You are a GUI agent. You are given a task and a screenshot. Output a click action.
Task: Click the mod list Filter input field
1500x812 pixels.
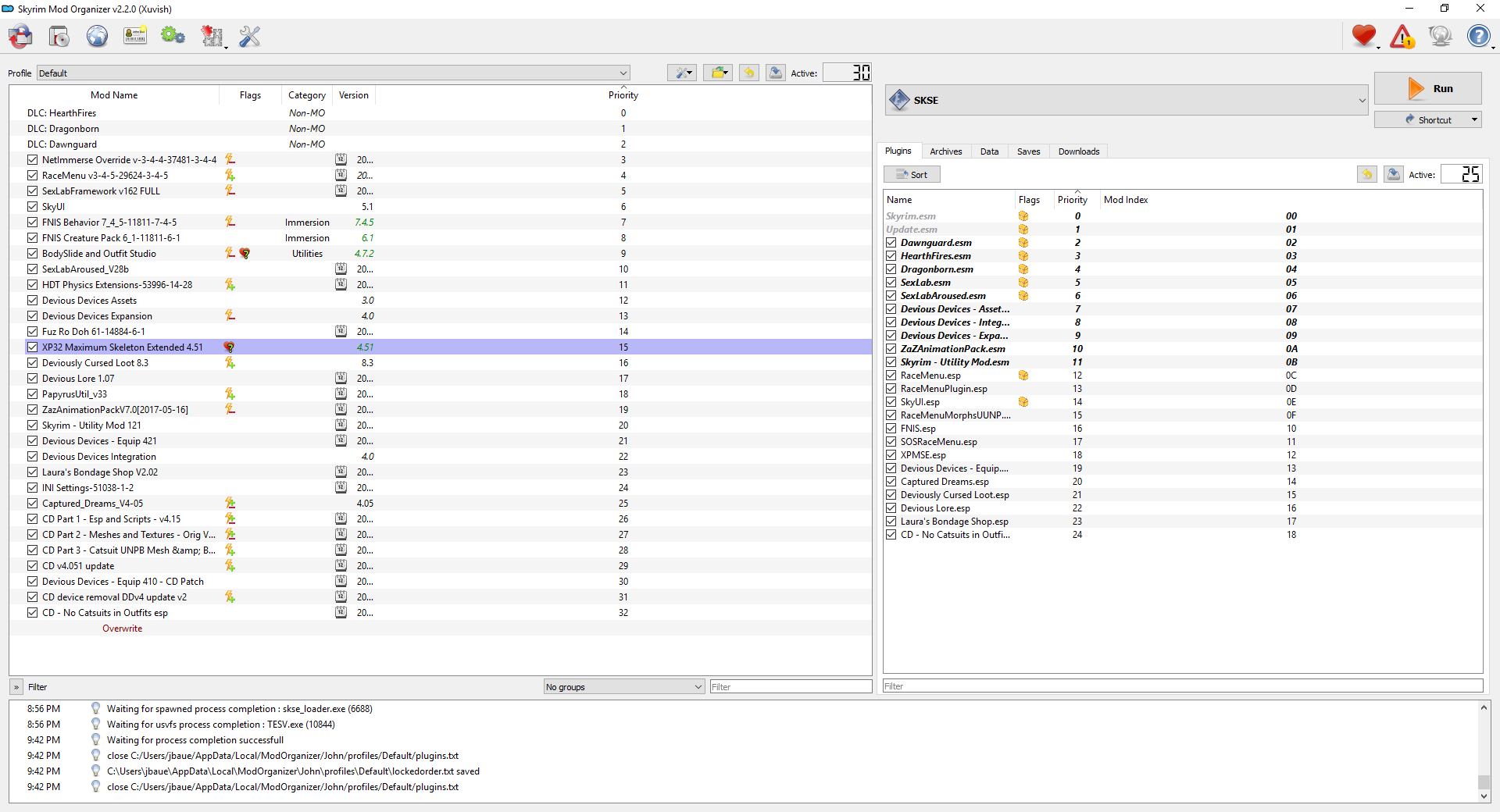pyautogui.click(x=791, y=687)
